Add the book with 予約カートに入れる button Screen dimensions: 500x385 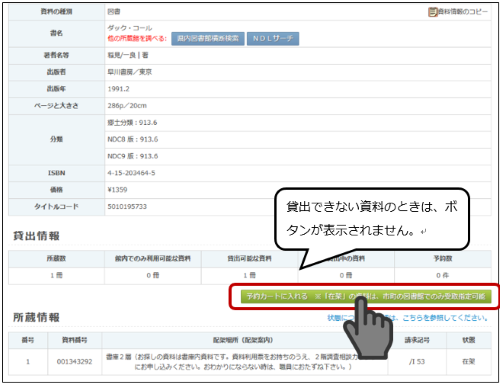pos(366,296)
